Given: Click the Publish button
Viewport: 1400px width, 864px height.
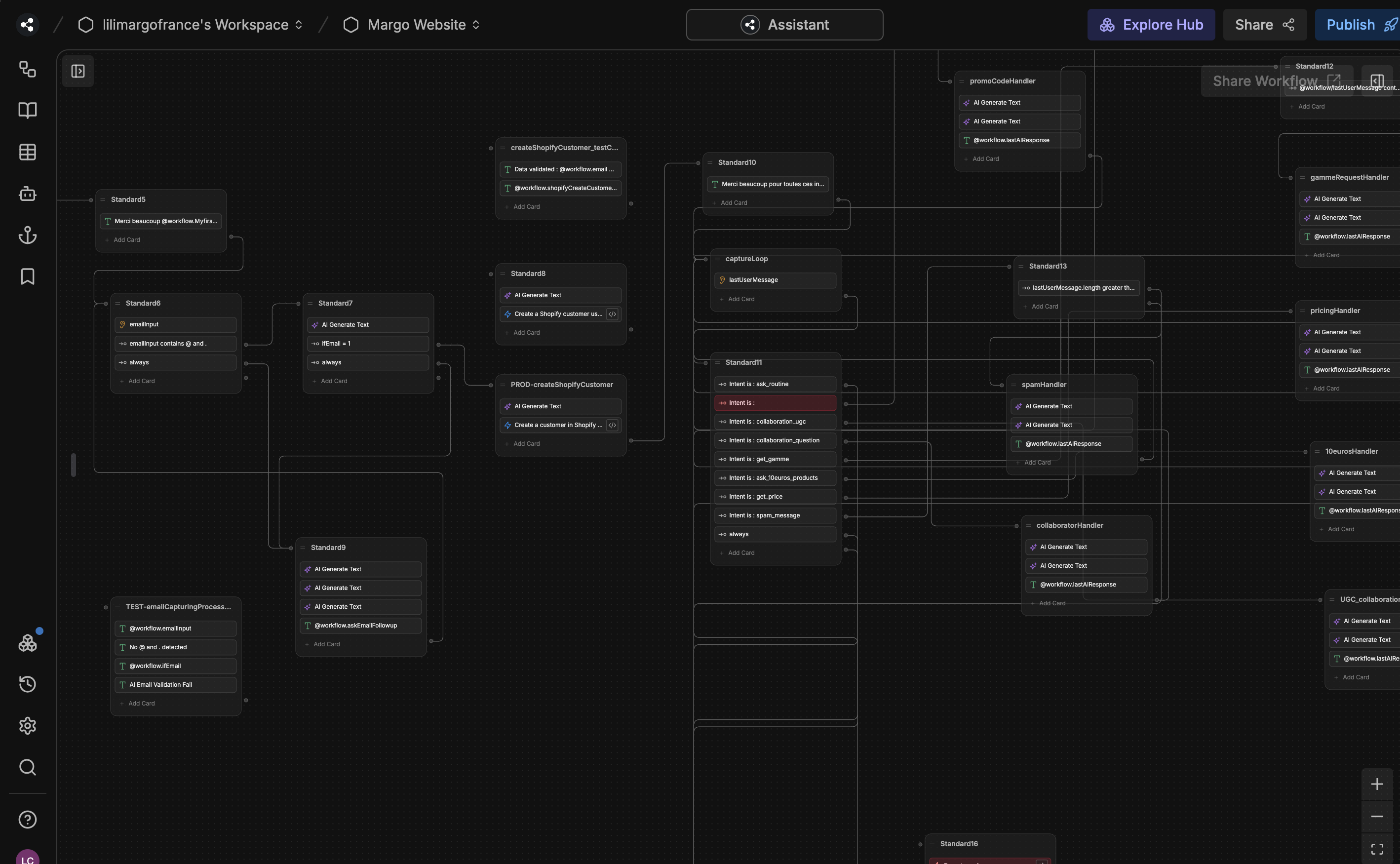Looking at the screenshot, I should pos(1358,25).
